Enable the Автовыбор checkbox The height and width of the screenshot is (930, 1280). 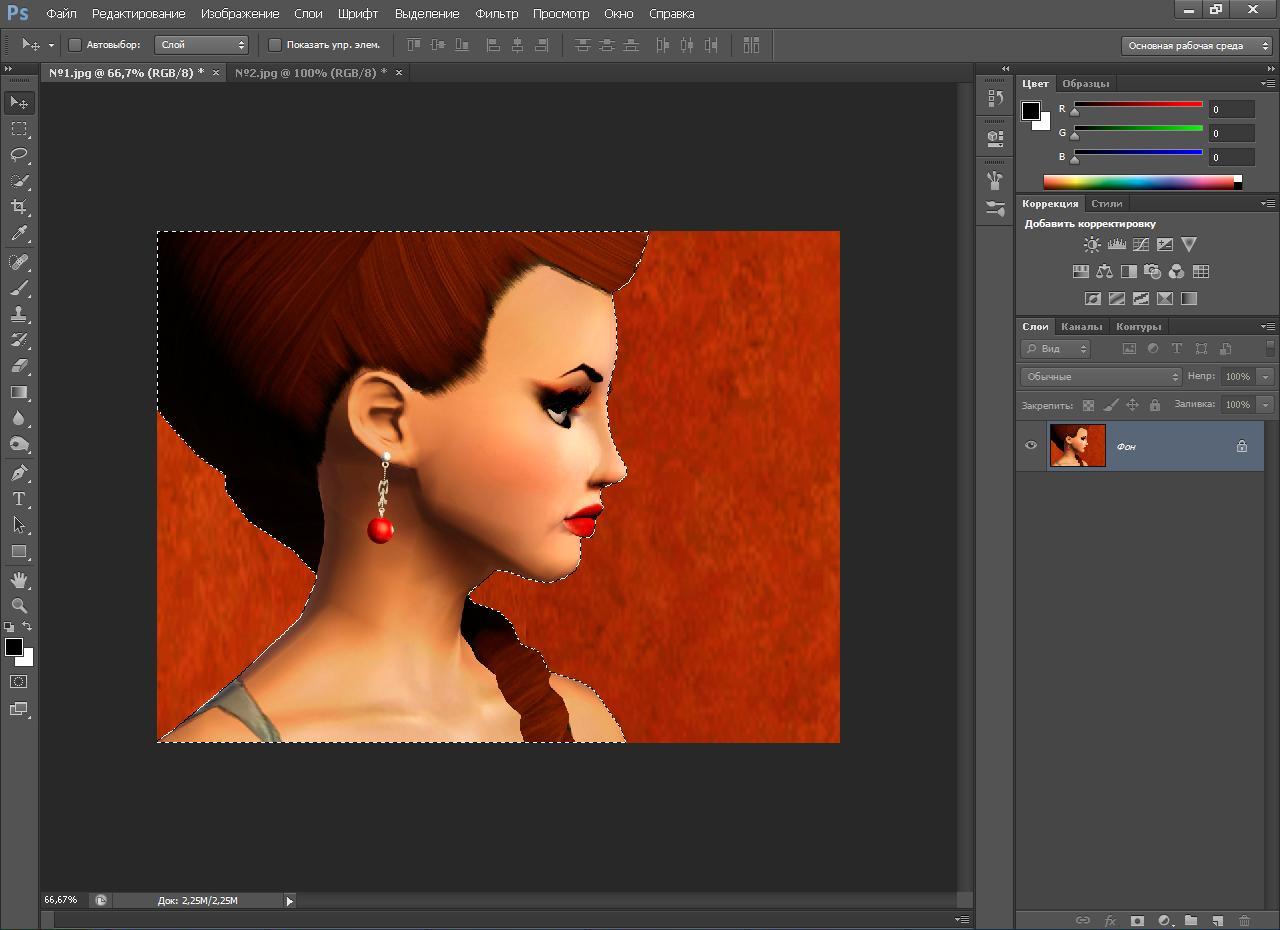point(75,45)
